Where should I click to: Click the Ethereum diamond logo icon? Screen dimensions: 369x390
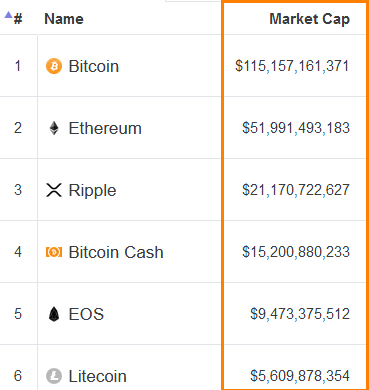pyautogui.click(x=54, y=128)
